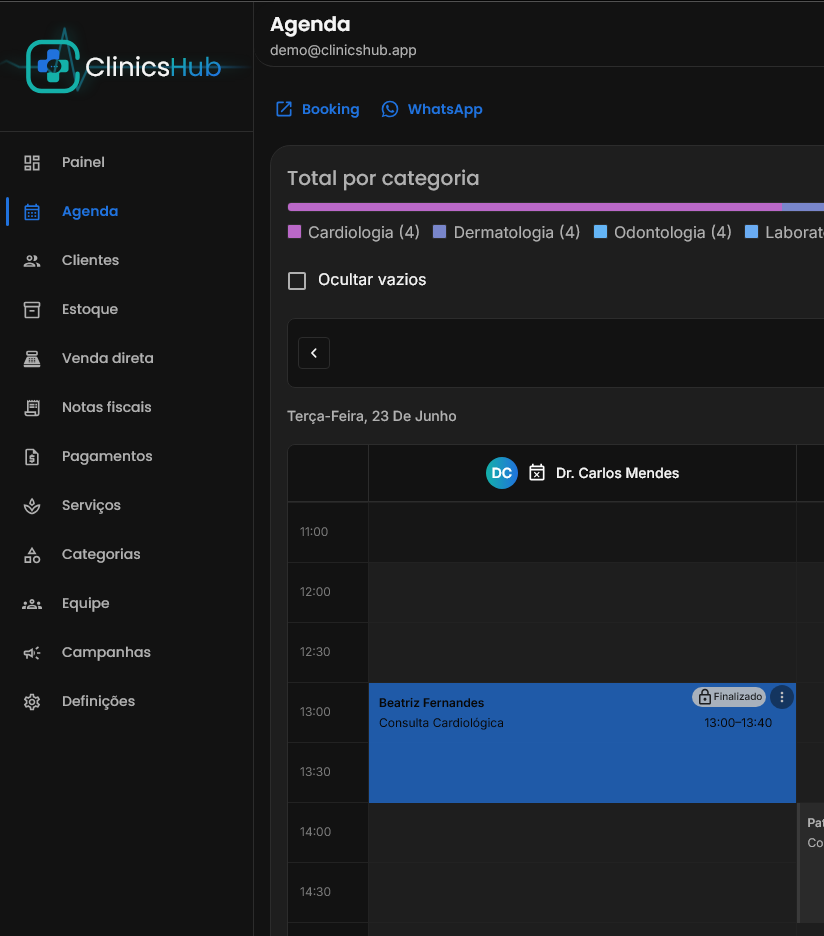Click the 14:00 time label

click(315, 832)
